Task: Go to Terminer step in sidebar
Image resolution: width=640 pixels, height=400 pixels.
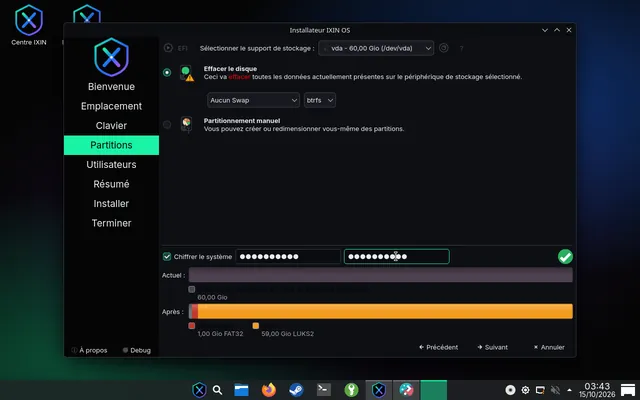Action: pyautogui.click(x=111, y=223)
